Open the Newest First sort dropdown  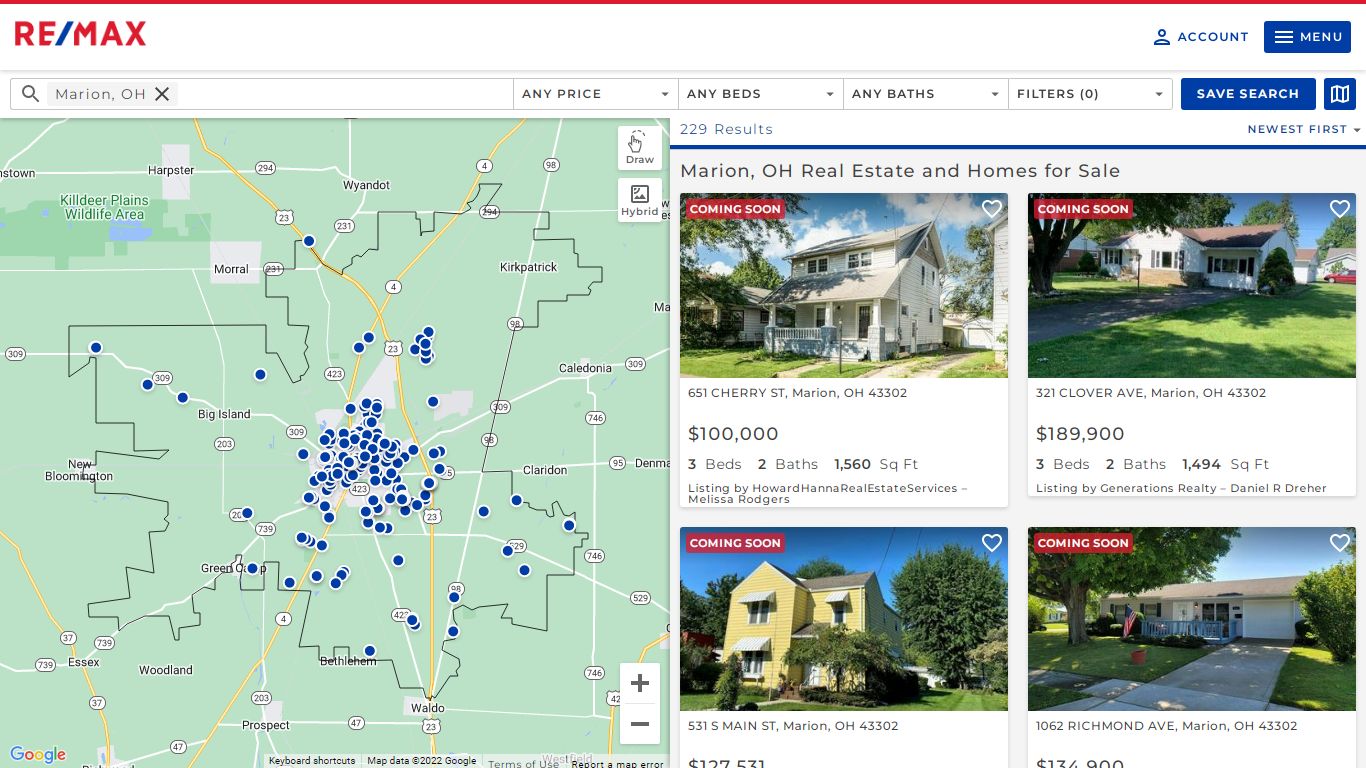1304,129
